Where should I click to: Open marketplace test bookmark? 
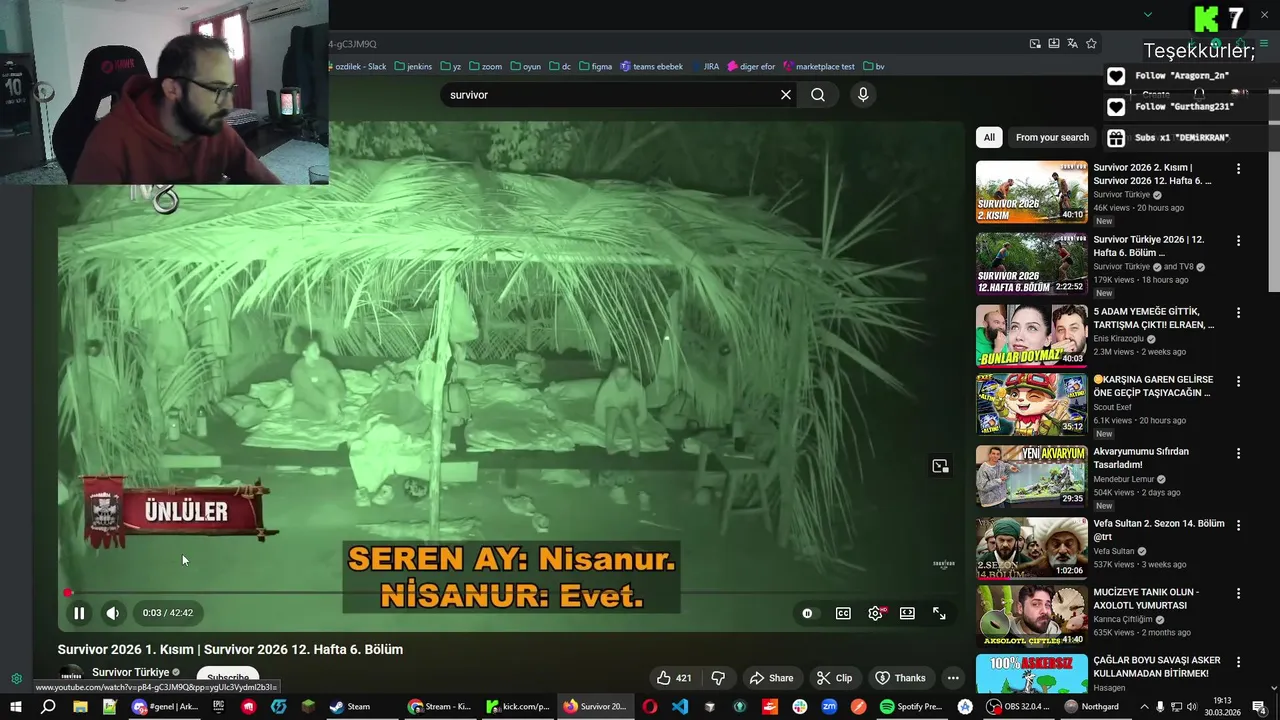819,67
